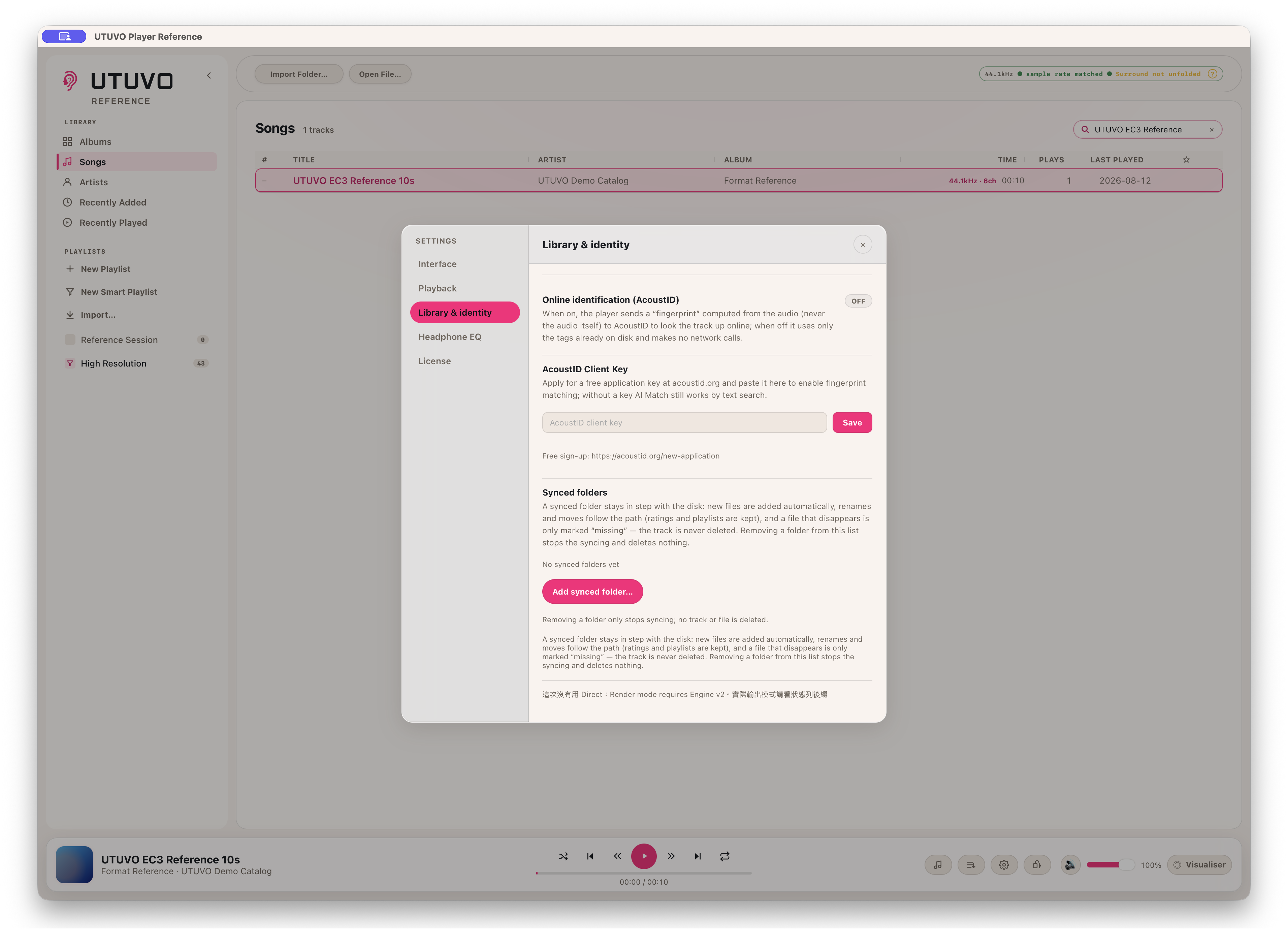Click UTUVO Demo Catalog artist cell
Image resolution: width=1288 pixels, height=950 pixels.
click(x=583, y=181)
